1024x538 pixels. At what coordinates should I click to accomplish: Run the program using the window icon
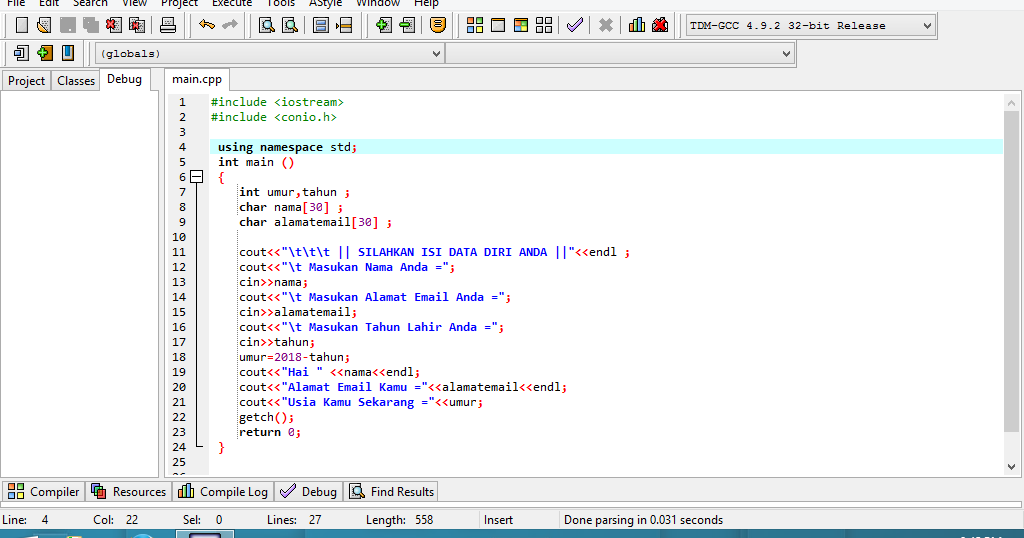click(498, 25)
